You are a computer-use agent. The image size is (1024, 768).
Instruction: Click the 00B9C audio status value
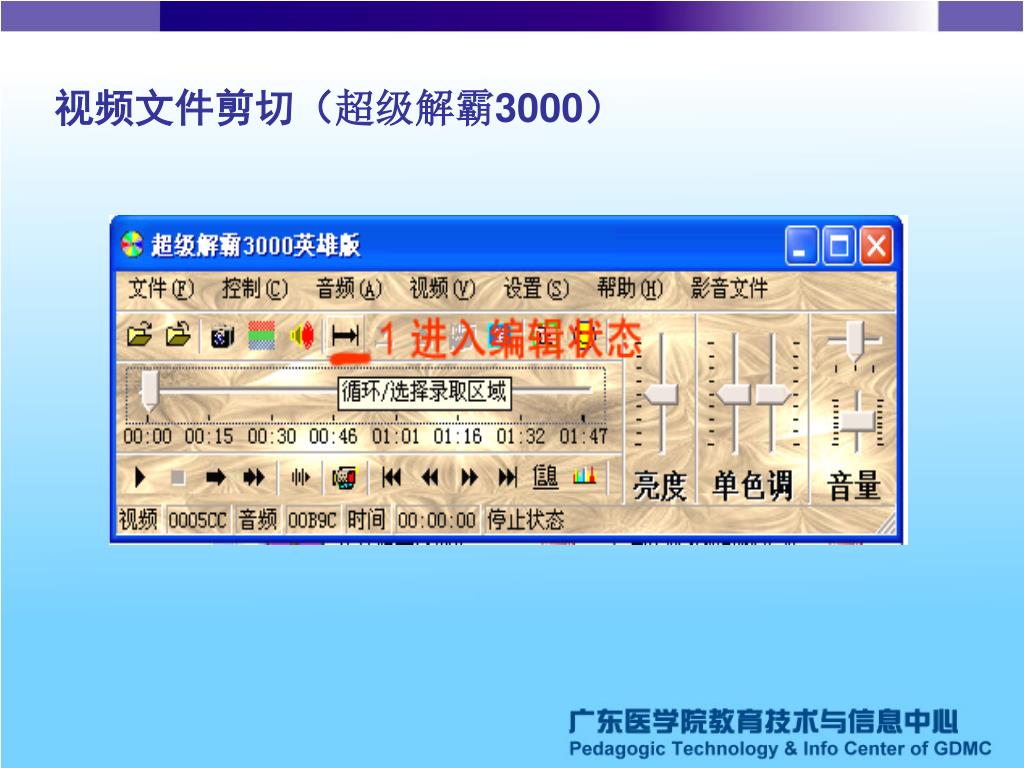(x=312, y=520)
